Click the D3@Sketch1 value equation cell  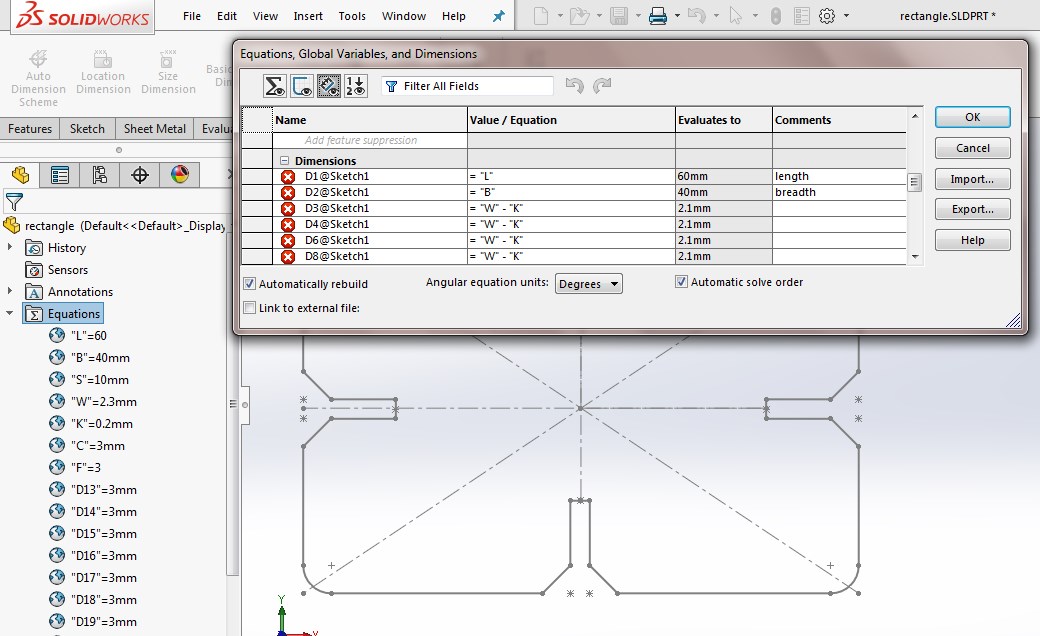tap(571, 208)
